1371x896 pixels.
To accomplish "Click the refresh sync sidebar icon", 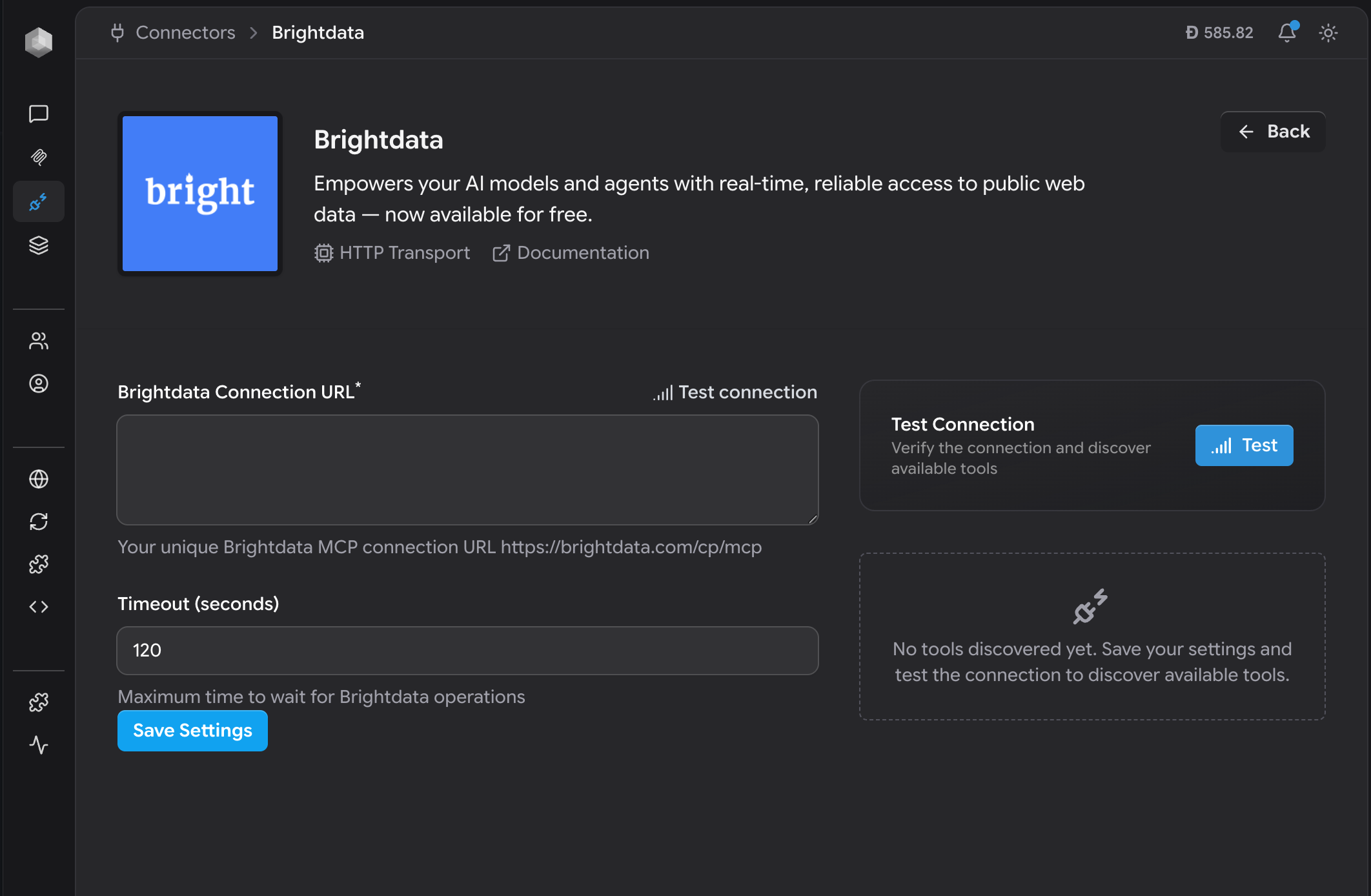I will pyautogui.click(x=39, y=522).
